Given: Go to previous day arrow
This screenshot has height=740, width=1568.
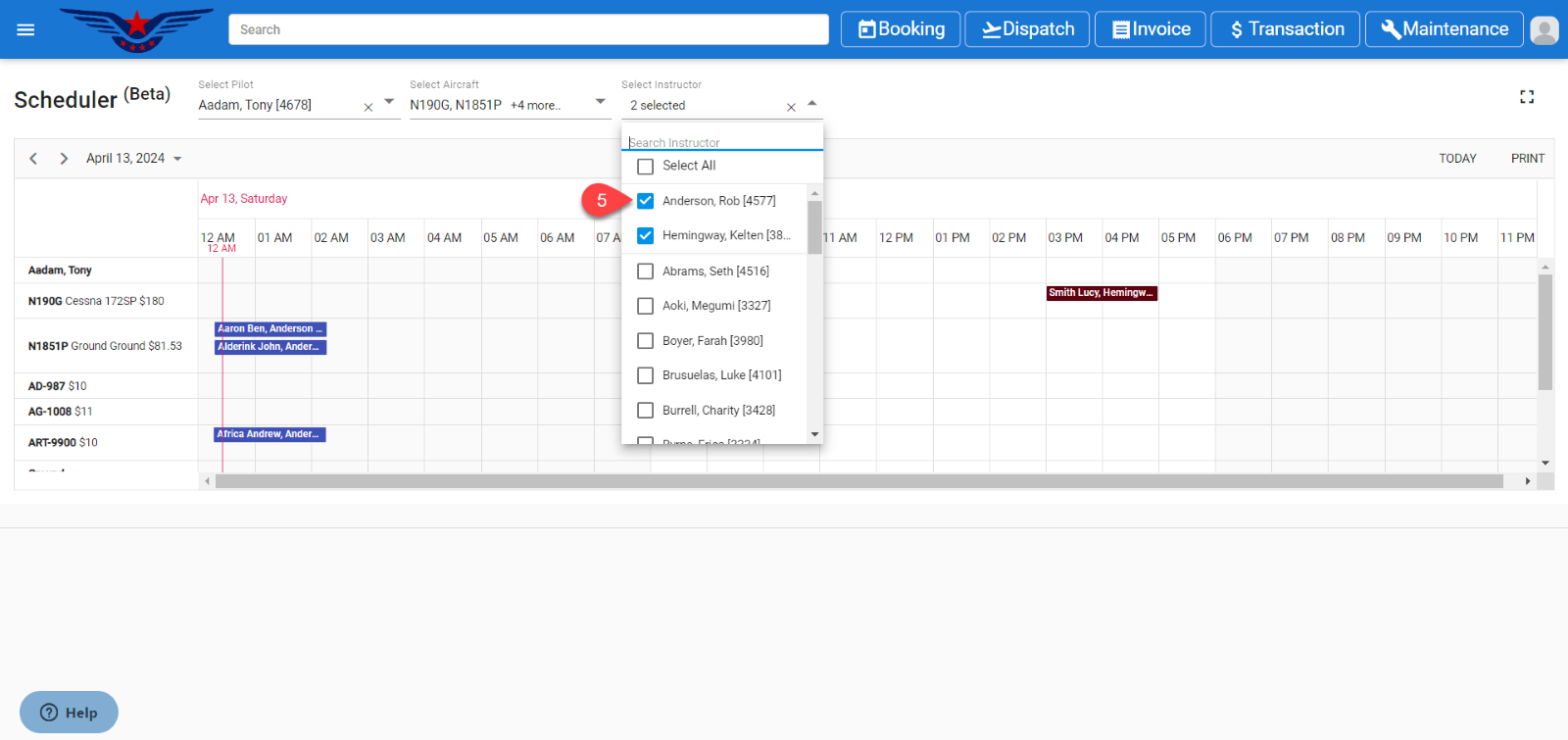Looking at the screenshot, I should point(33,159).
